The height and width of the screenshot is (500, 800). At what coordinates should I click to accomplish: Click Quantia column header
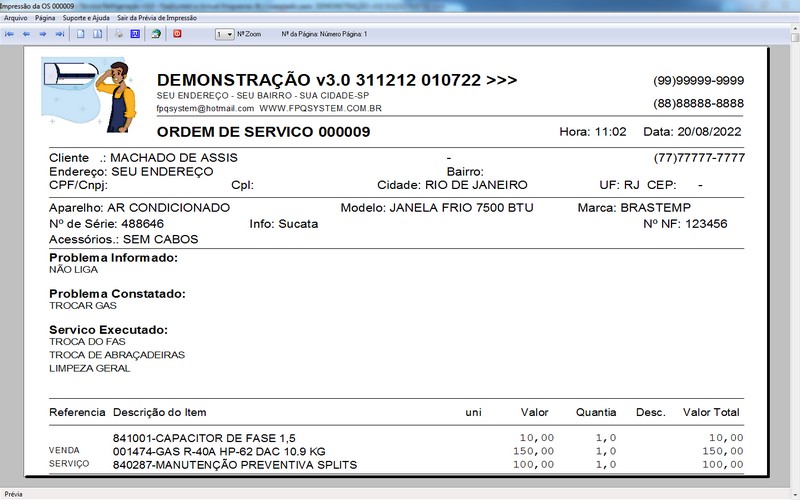coord(596,412)
